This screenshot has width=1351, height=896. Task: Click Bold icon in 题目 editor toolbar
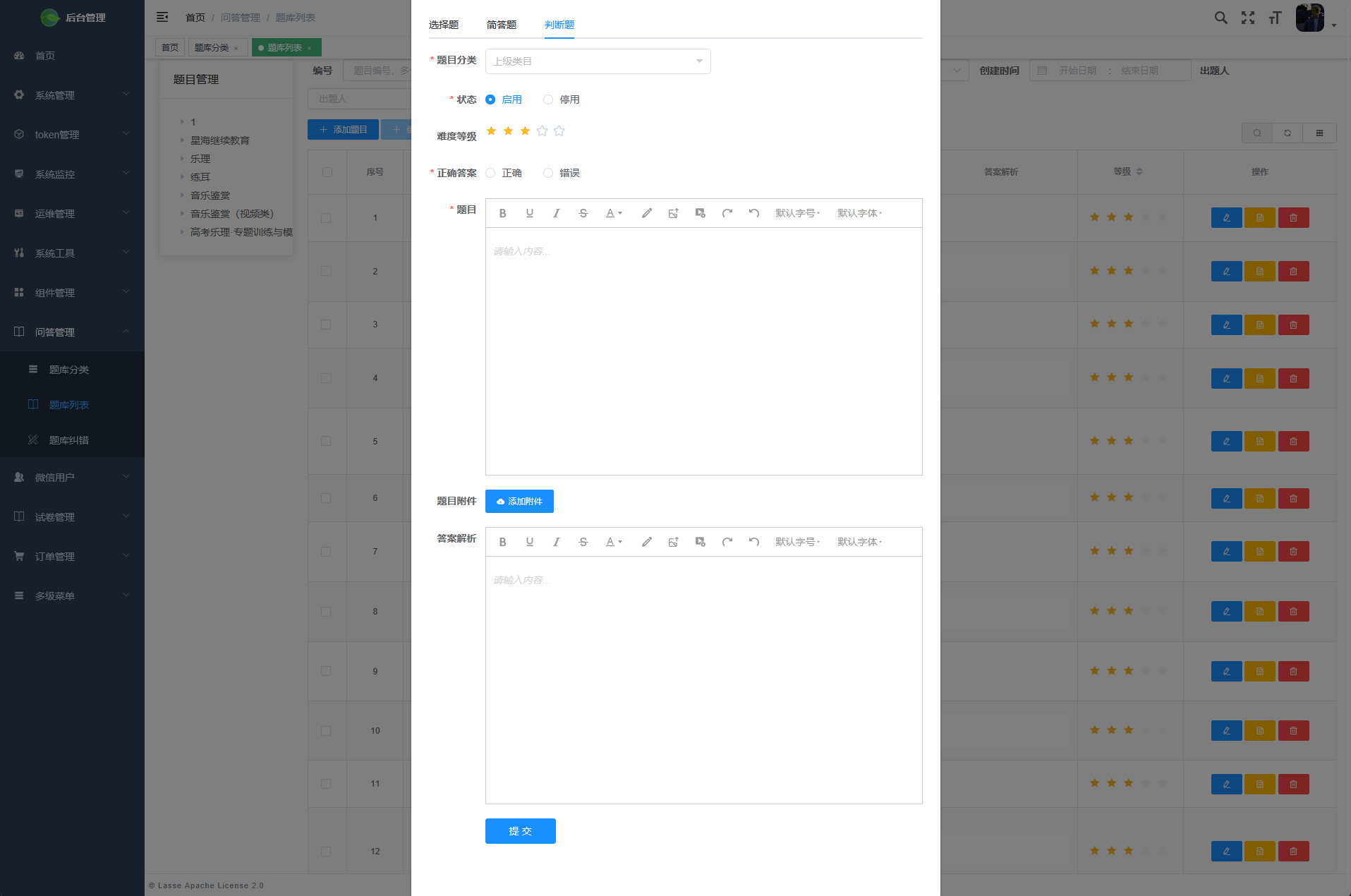tap(502, 213)
